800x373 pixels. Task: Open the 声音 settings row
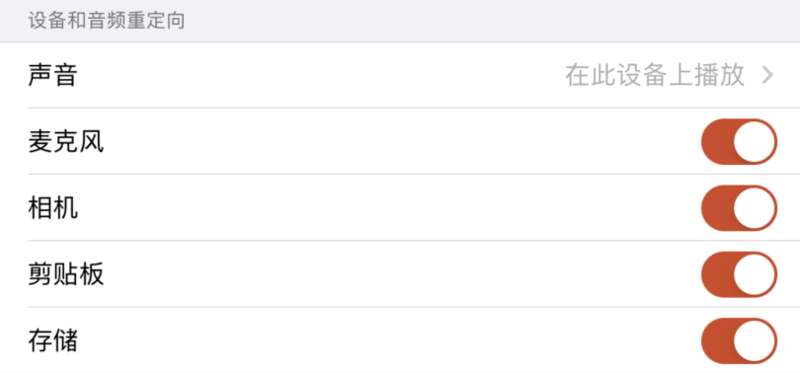400,75
